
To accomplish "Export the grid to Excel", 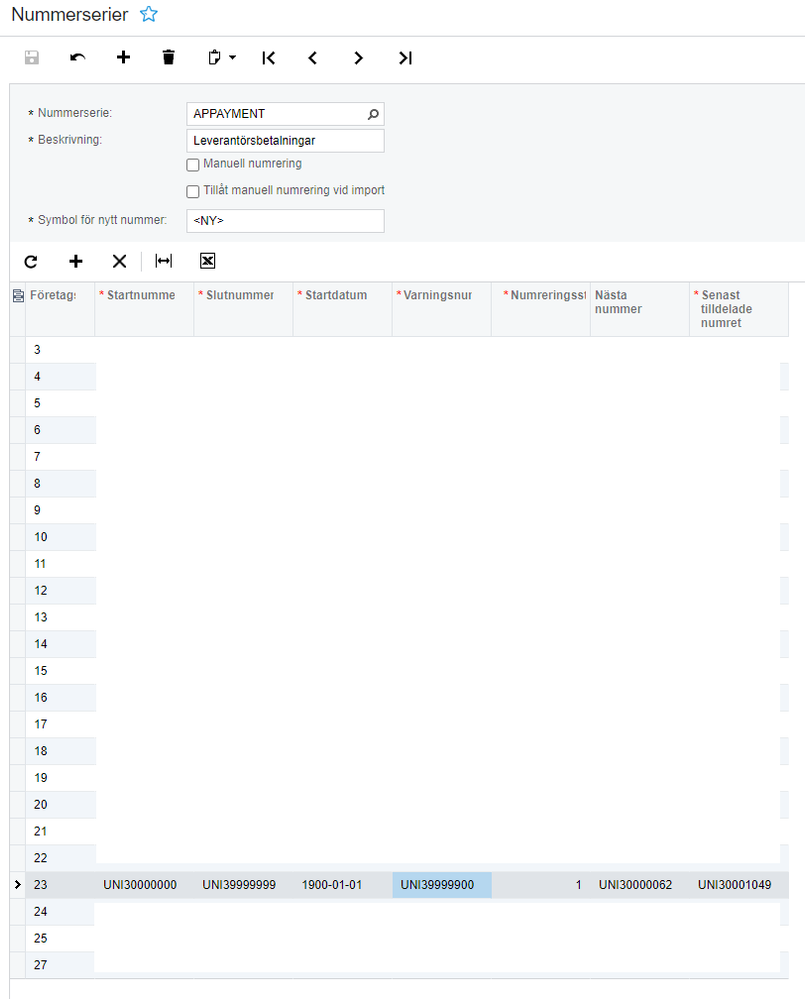I will point(208,261).
